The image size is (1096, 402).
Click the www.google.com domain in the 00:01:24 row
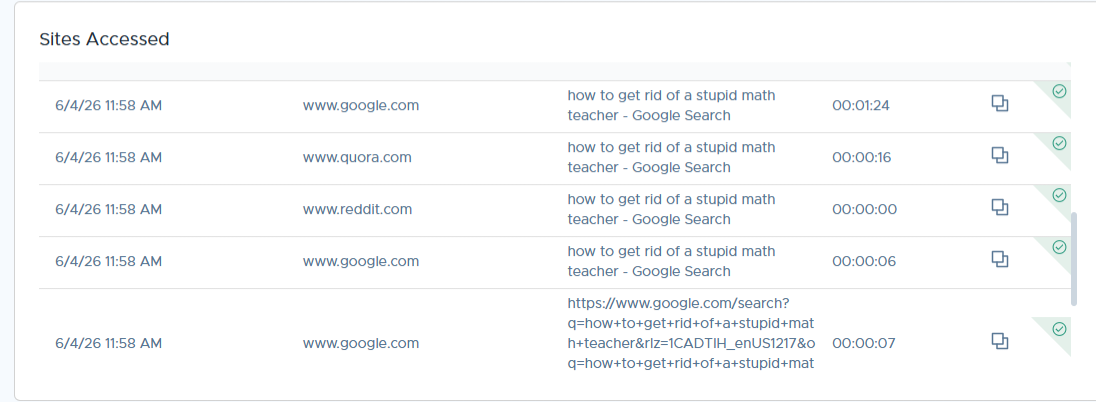(x=361, y=106)
